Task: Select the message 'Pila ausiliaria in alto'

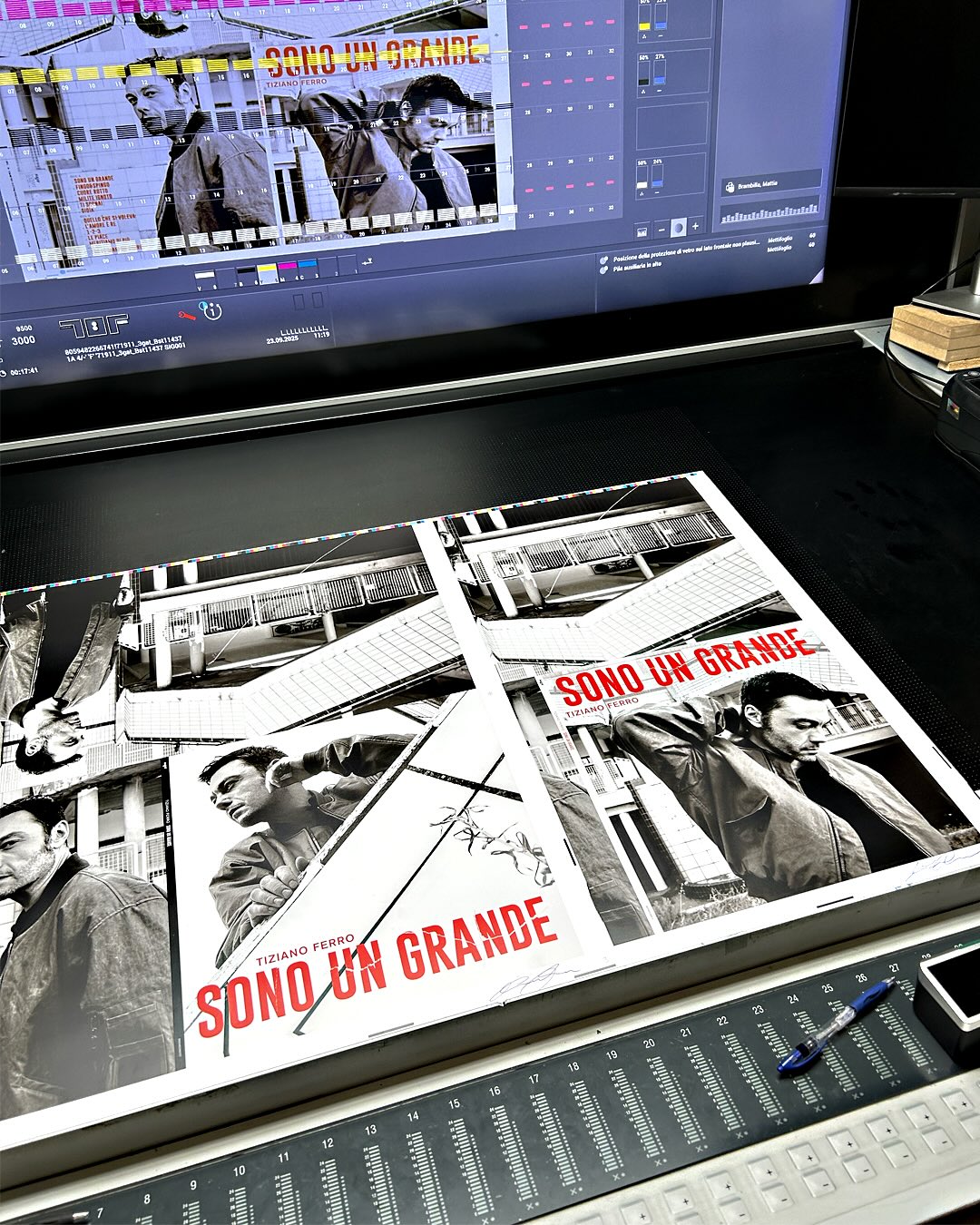Action: click(x=637, y=266)
